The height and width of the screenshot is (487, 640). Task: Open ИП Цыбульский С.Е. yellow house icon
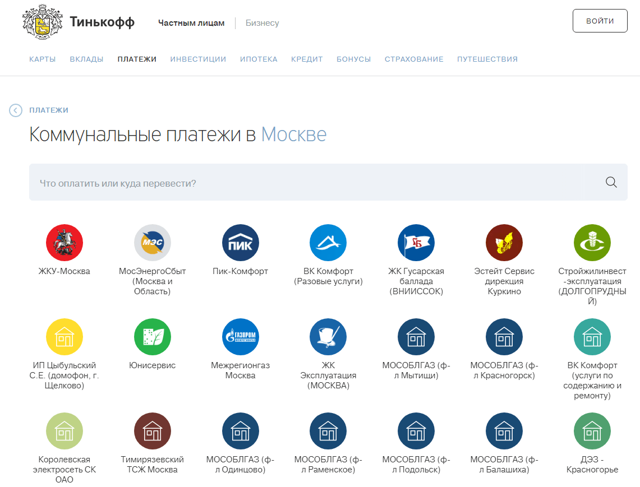click(64, 337)
